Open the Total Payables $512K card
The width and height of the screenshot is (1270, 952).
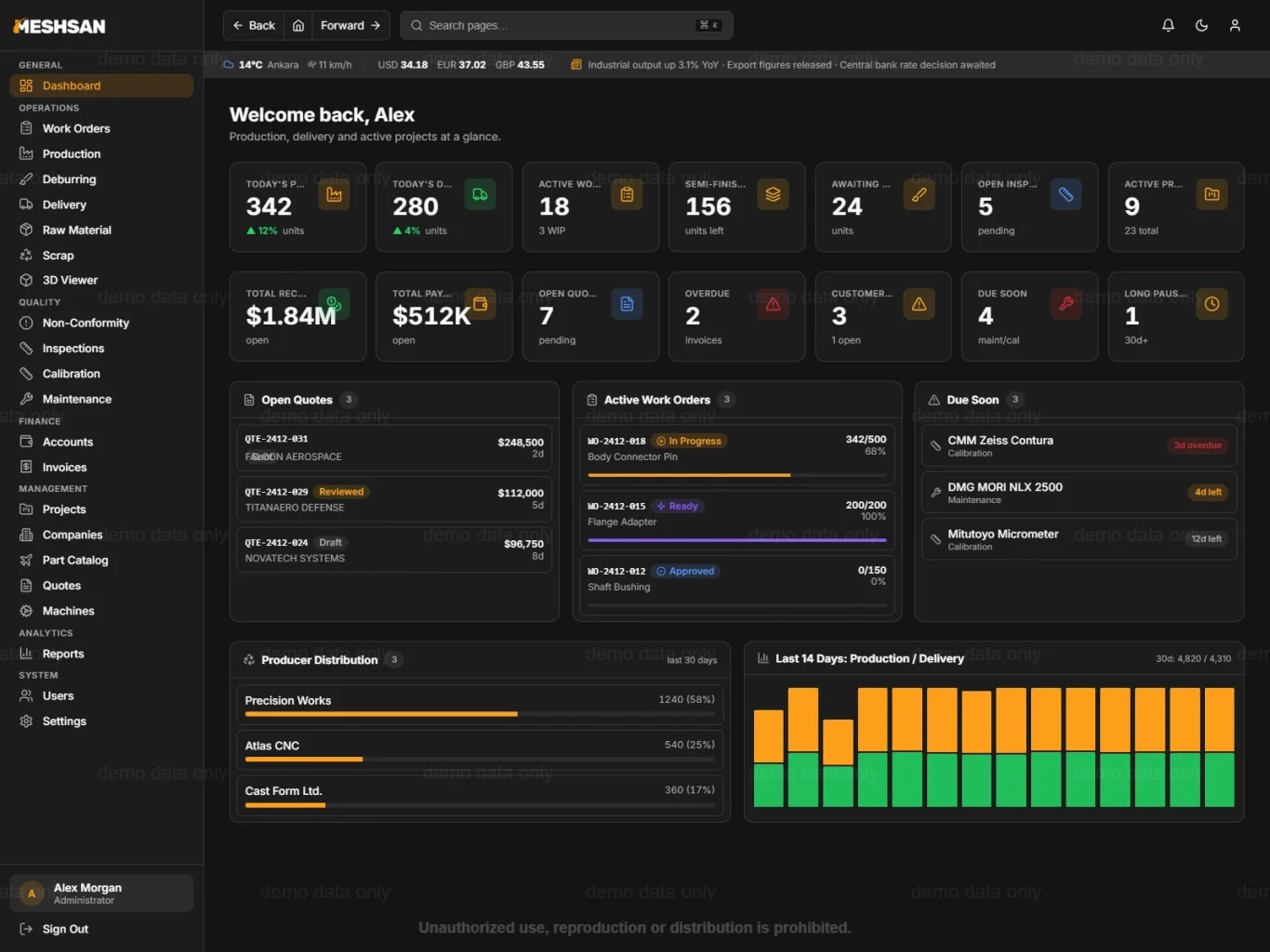pyautogui.click(x=443, y=316)
